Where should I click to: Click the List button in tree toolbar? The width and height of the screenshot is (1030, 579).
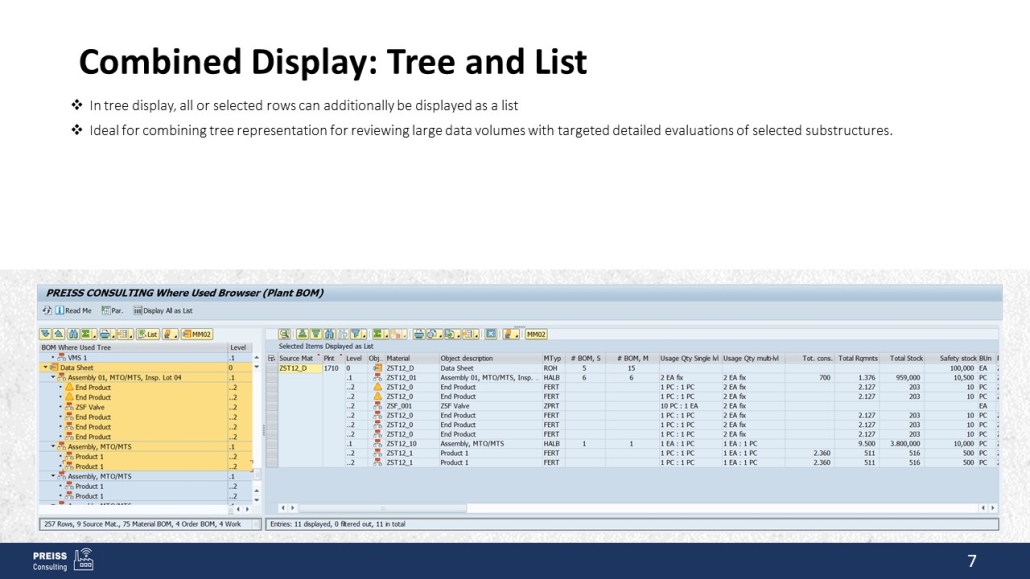pyautogui.click(x=148, y=334)
